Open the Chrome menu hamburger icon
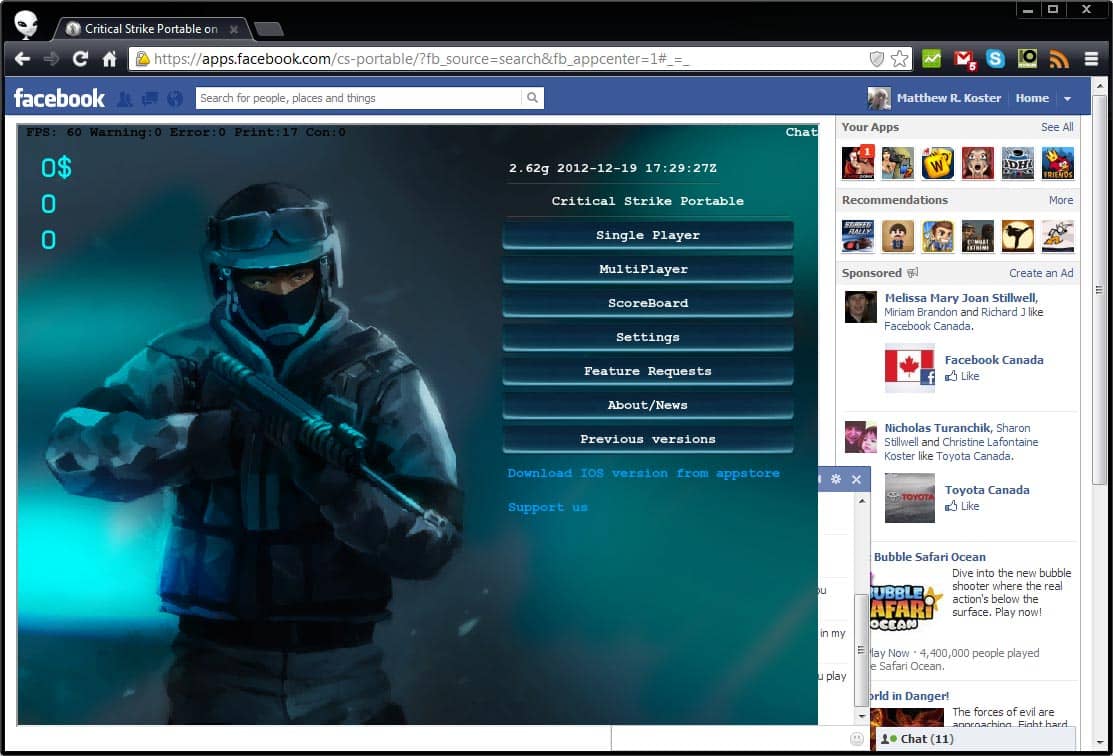Image resolution: width=1113 pixels, height=756 pixels. [1092, 59]
